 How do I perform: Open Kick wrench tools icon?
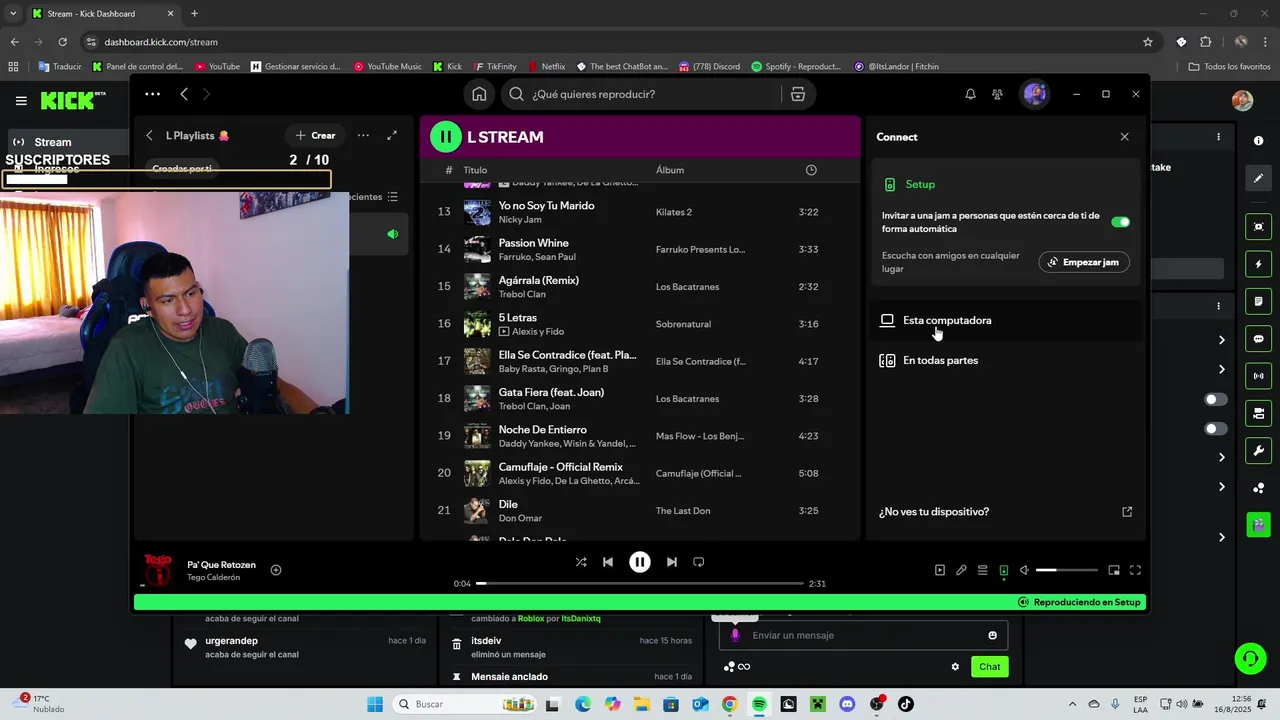point(1258,451)
